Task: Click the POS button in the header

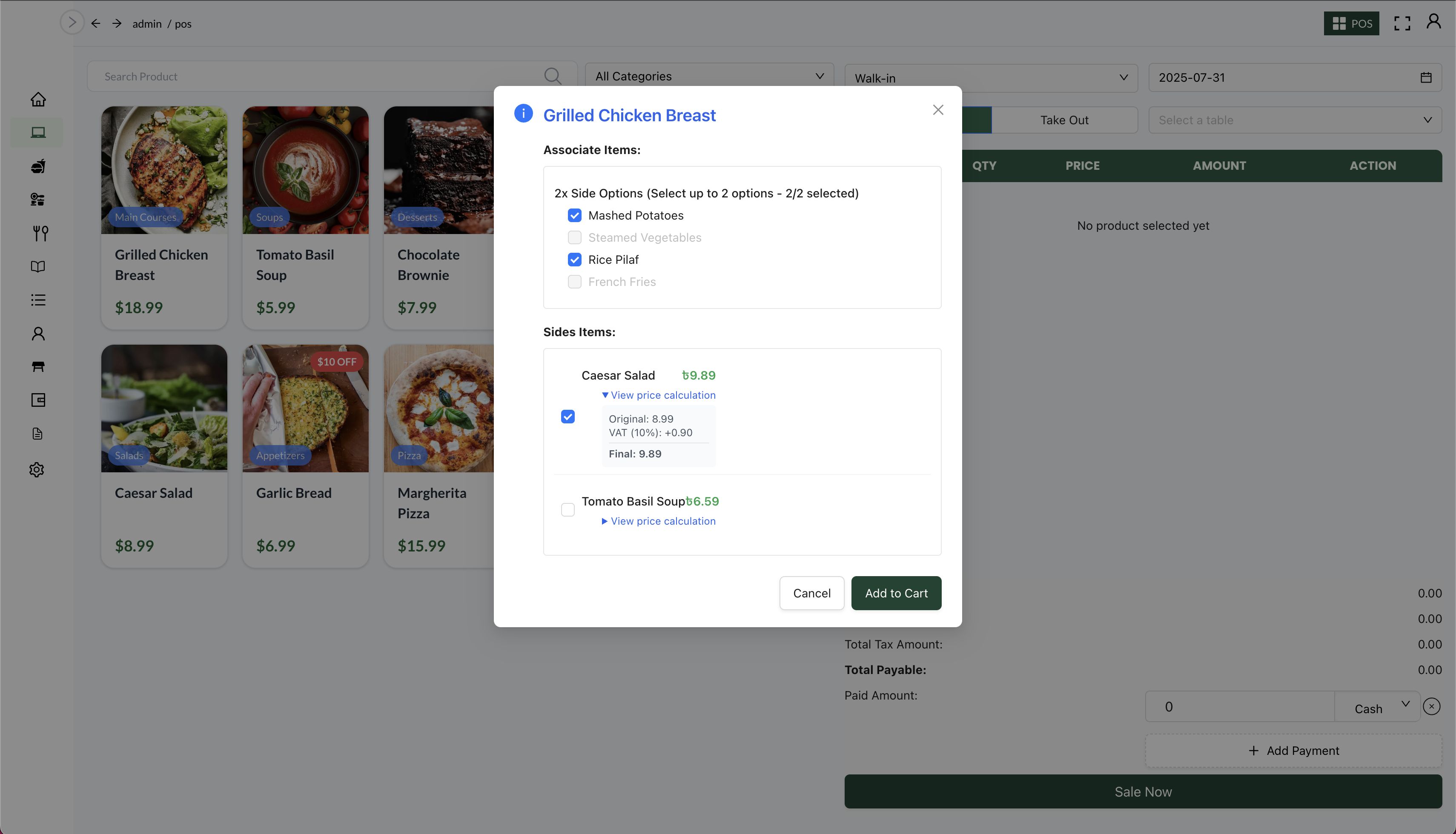Action: pyautogui.click(x=1350, y=23)
